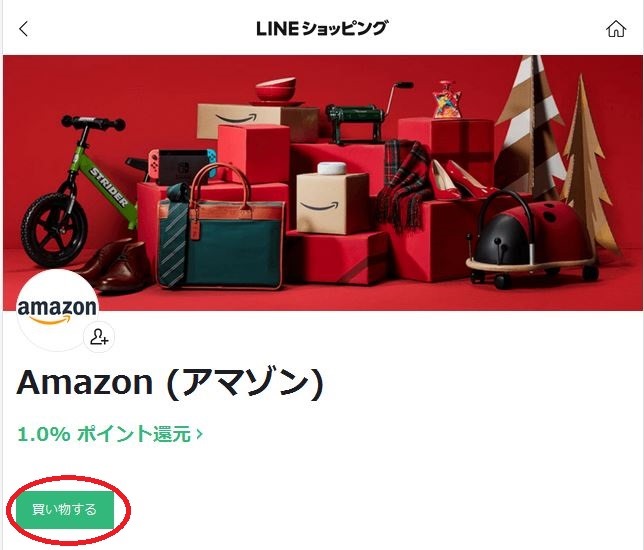Image resolution: width=644 pixels, height=550 pixels.
Task: Open the home icon in the header
Action: coord(616,29)
